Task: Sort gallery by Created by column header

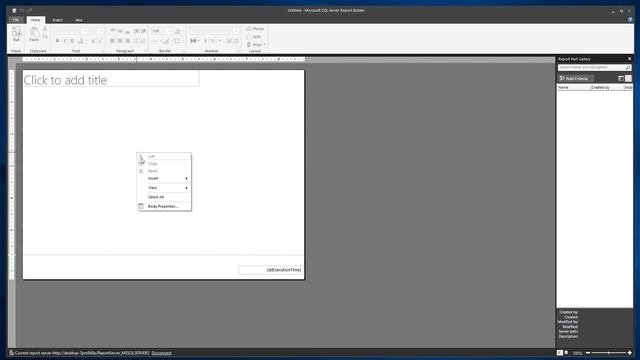Action: (607, 87)
